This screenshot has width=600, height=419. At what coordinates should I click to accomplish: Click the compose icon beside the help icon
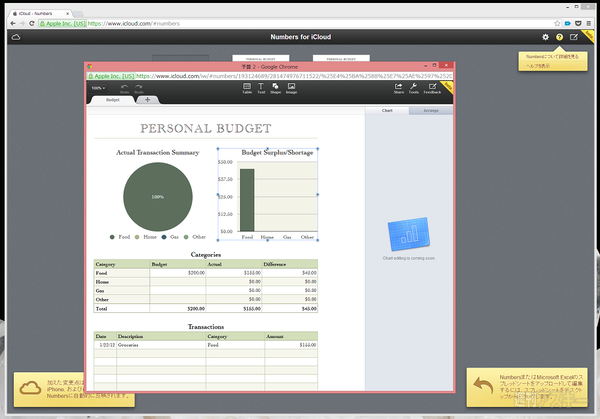(x=574, y=37)
